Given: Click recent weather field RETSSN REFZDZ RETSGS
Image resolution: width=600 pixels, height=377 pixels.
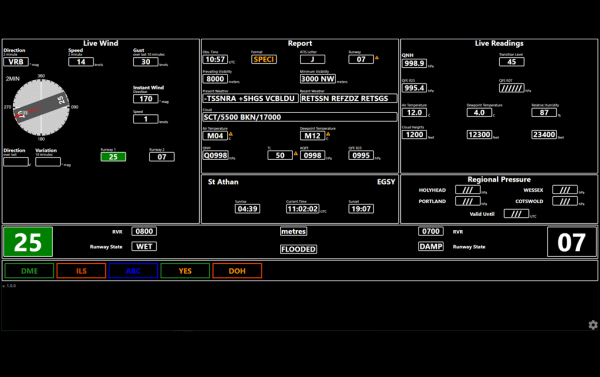Looking at the screenshot, I should coord(349,98).
